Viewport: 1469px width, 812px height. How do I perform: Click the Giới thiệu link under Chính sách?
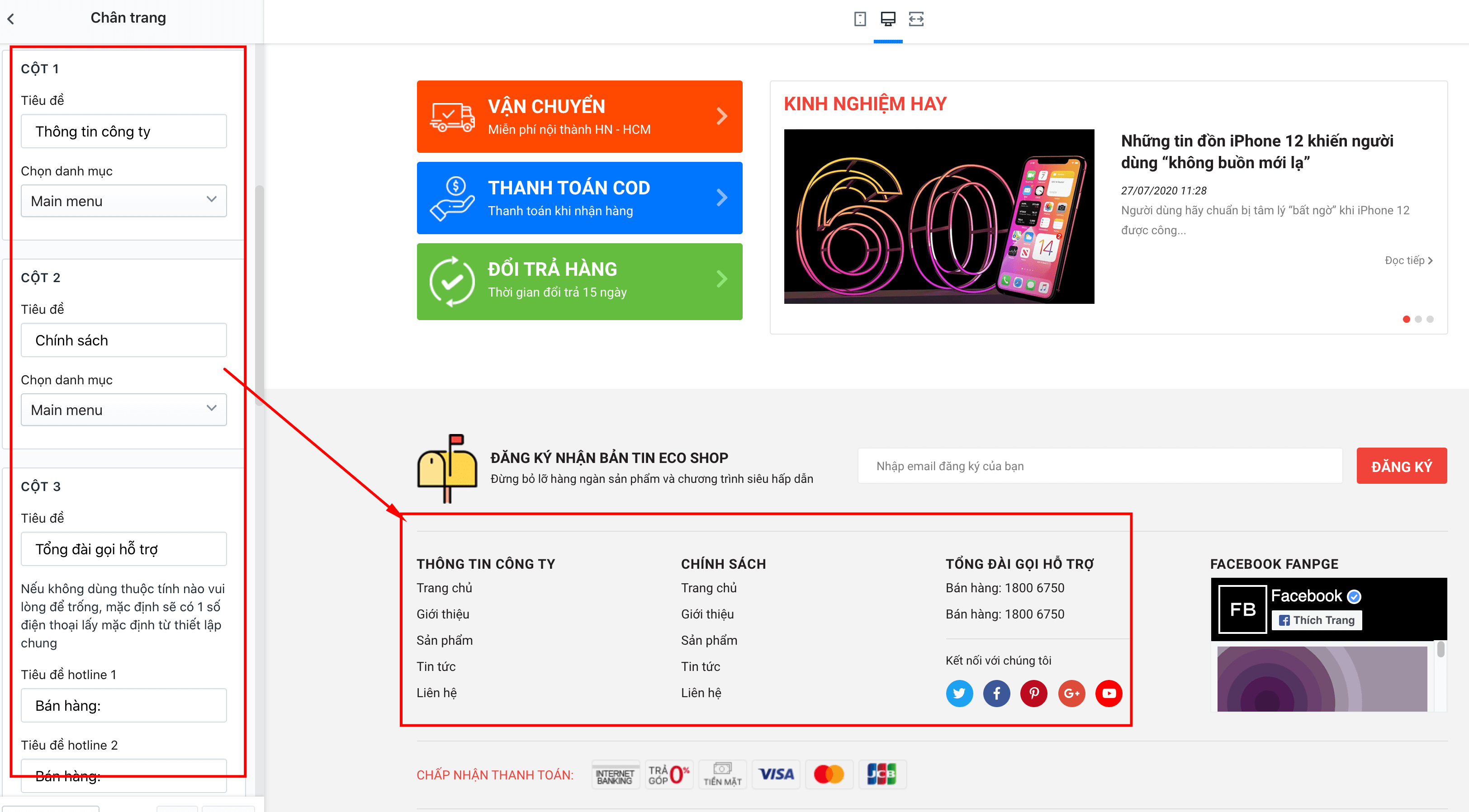click(x=707, y=614)
